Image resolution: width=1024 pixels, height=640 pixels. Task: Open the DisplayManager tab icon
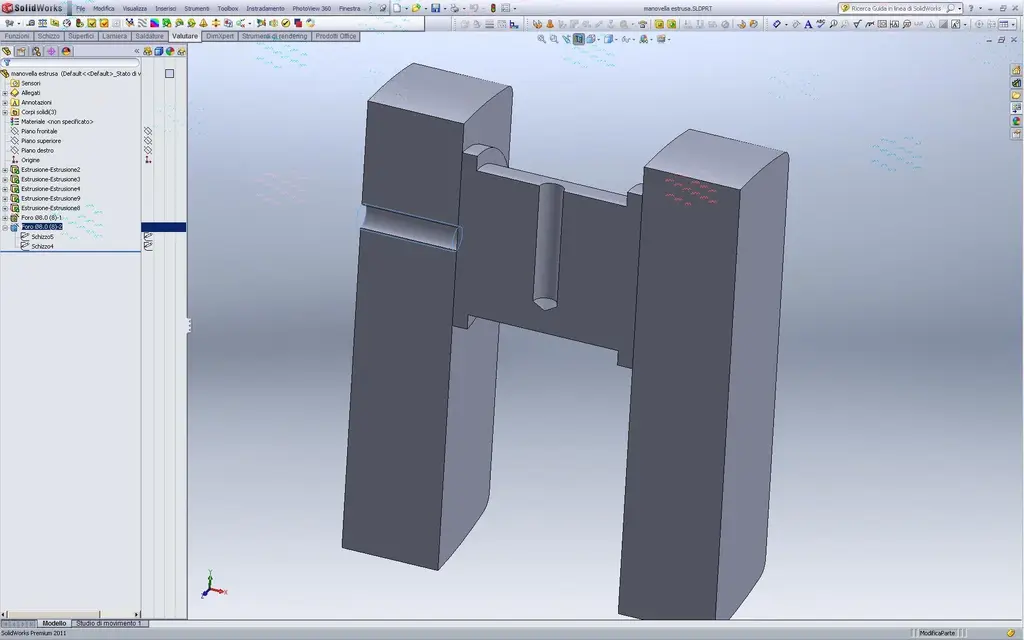click(x=66, y=51)
